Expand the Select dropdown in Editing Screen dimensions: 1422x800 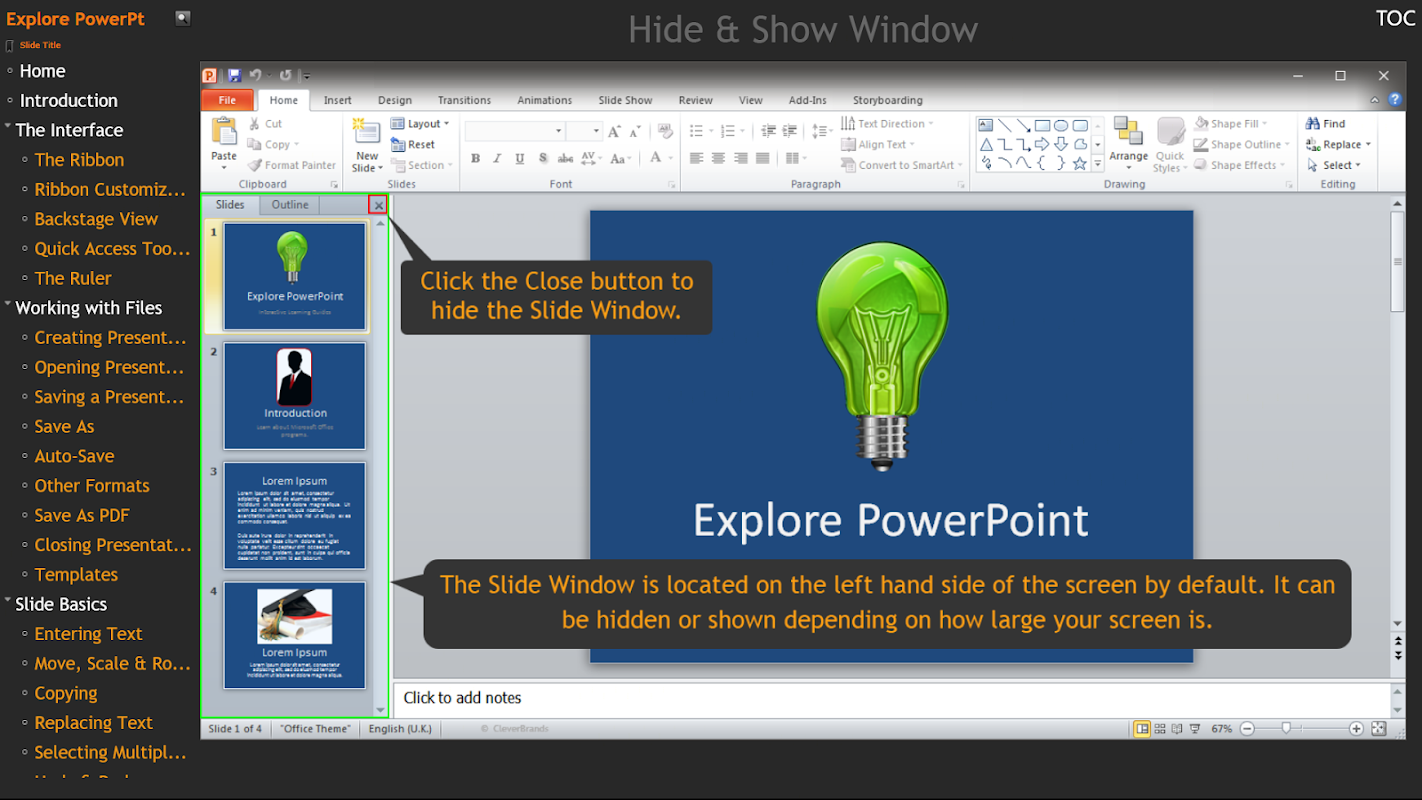pyautogui.click(x=1338, y=166)
